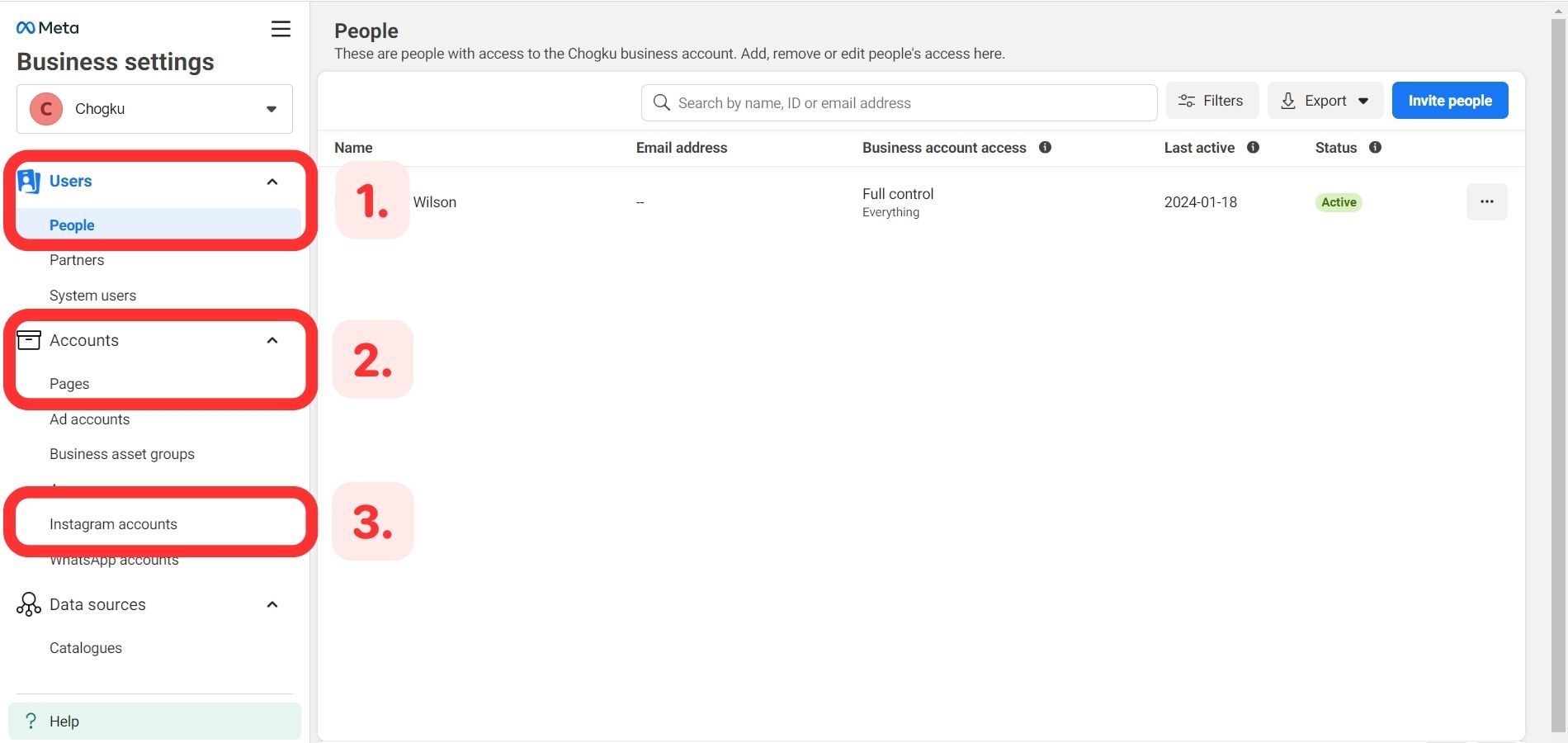Open Ad accounts in sidebar
This screenshot has width=1568, height=743.
click(89, 419)
